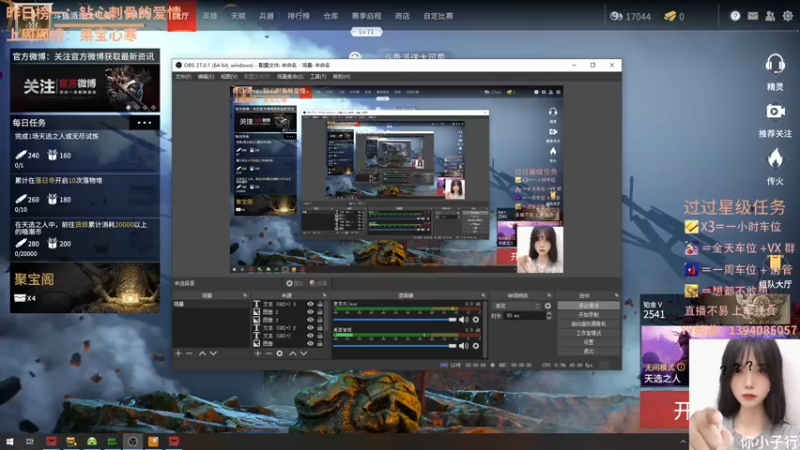This screenshot has width=800, height=450.
Task: Open the OBS 场景集合(S) menu
Action: point(290,77)
